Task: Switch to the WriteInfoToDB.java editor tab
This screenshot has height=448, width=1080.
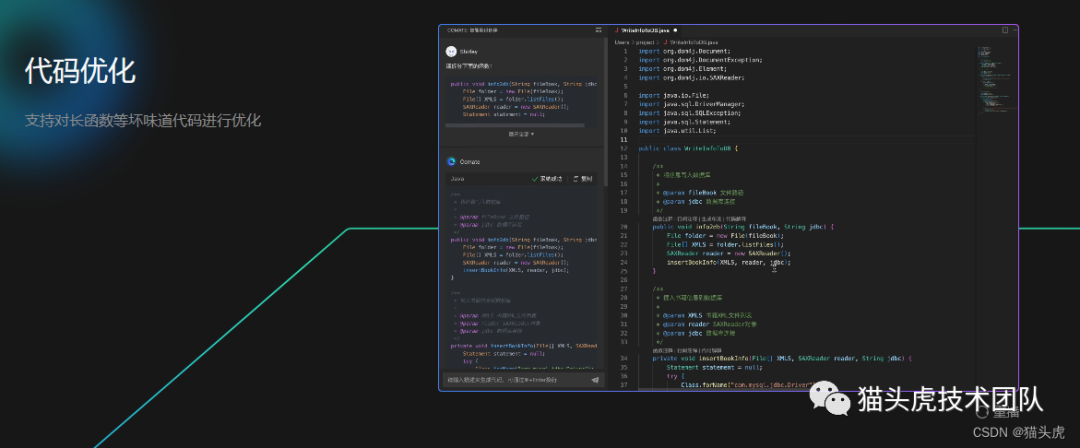Action: 645,30
